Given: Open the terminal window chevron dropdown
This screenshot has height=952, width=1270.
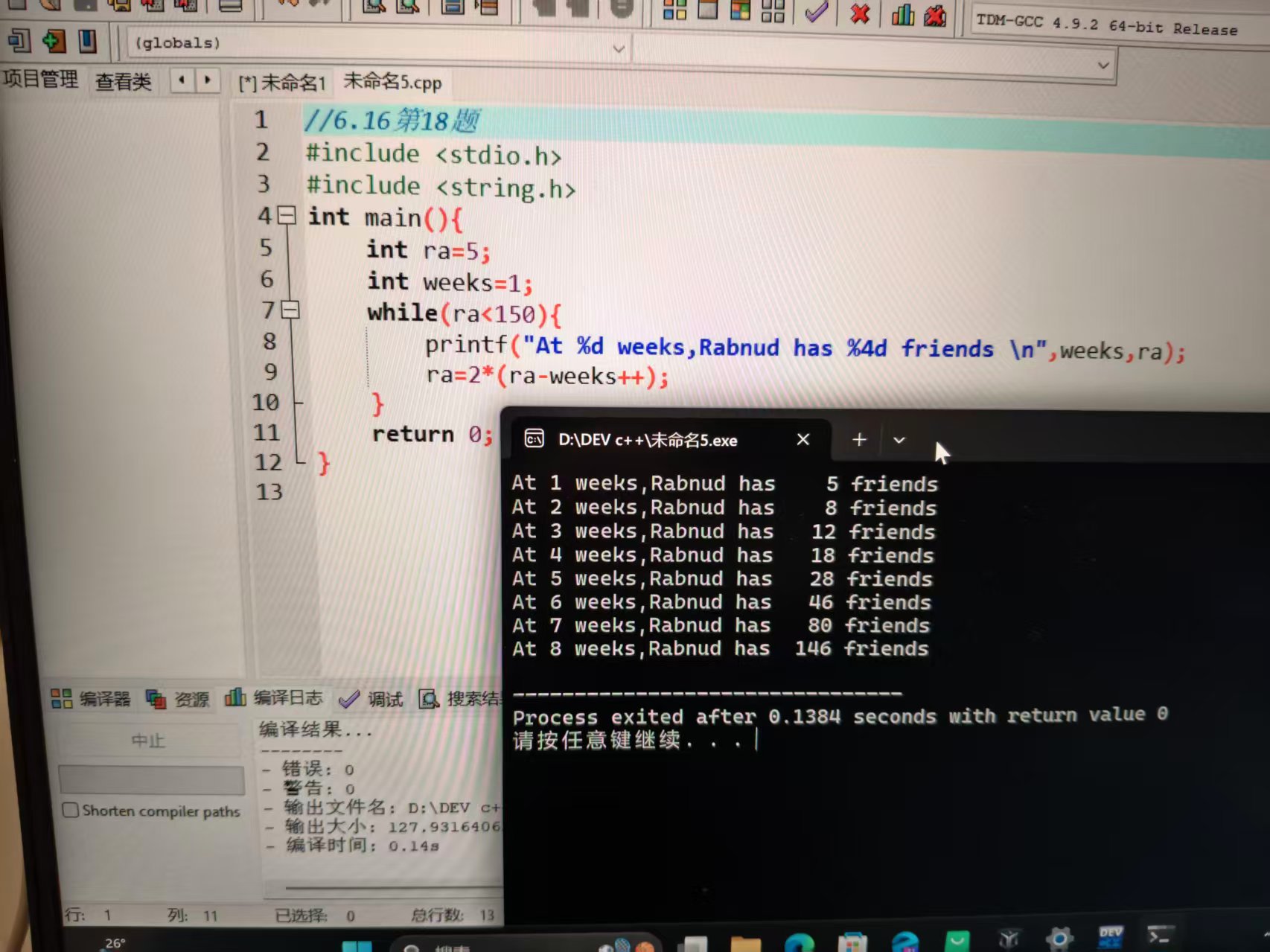Looking at the screenshot, I should click(899, 440).
